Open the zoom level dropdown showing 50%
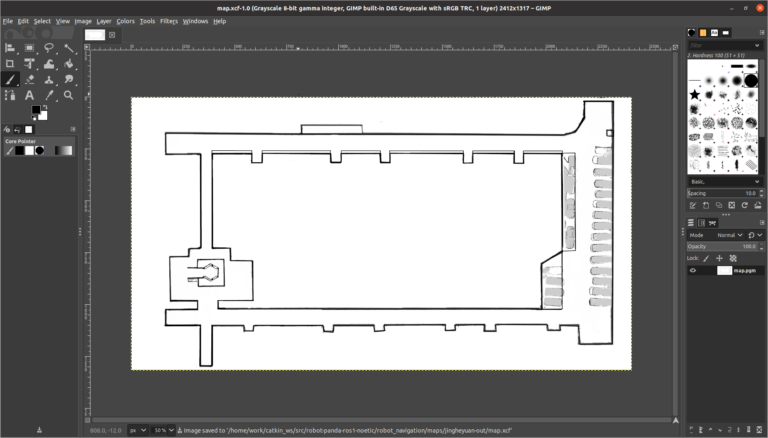The width and height of the screenshot is (768, 438). click(x=158, y=430)
